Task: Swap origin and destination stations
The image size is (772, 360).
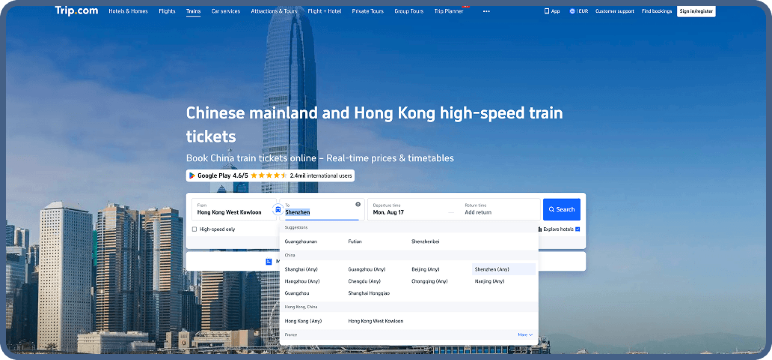Action: [278, 209]
